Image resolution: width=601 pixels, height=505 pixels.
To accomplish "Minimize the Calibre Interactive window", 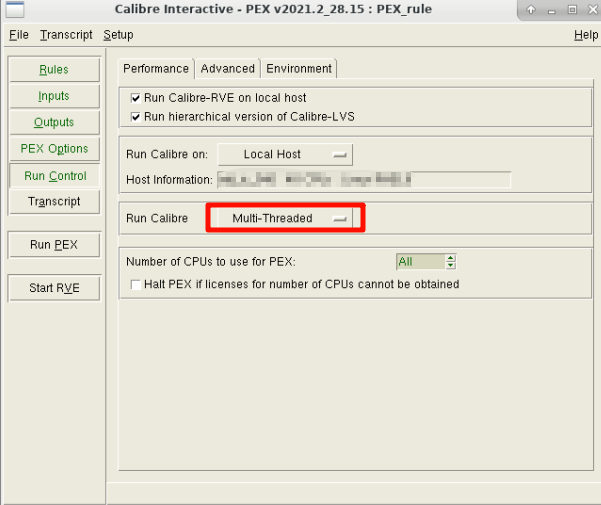I will (552, 10).
